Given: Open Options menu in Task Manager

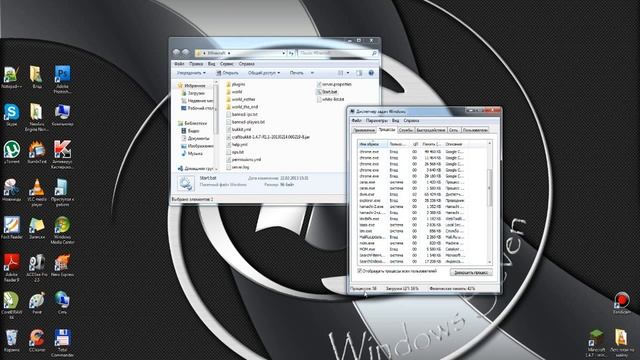Looking at the screenshot, I should [377, 120].
